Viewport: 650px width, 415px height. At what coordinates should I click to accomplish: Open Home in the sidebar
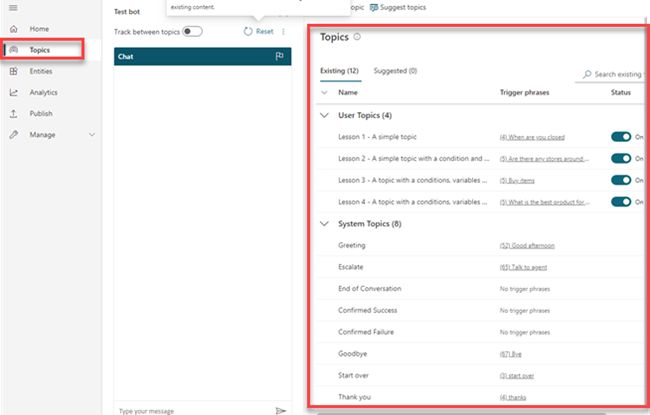click(39, 29)
